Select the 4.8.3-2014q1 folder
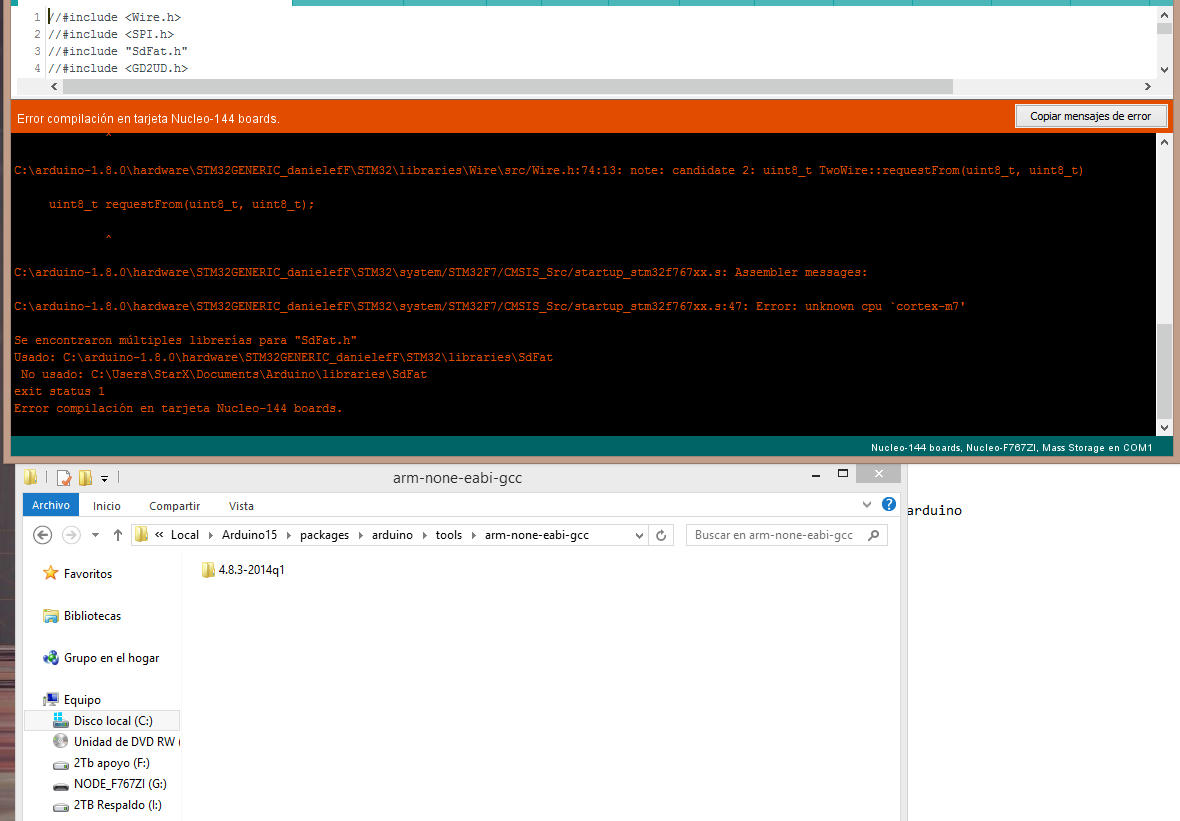 tap(243, 570)
